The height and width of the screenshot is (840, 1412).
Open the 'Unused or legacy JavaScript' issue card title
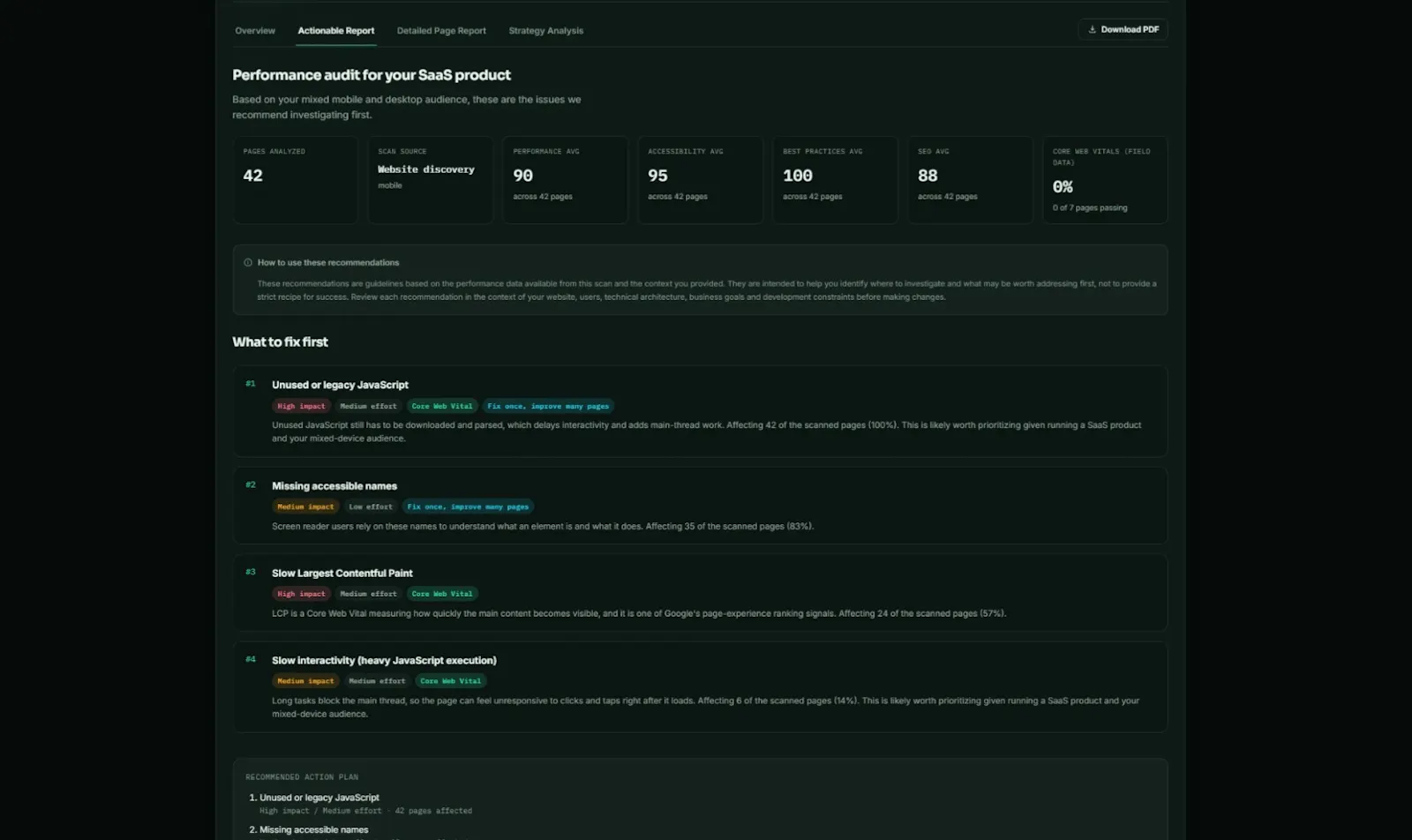click(x=340, y=385)
